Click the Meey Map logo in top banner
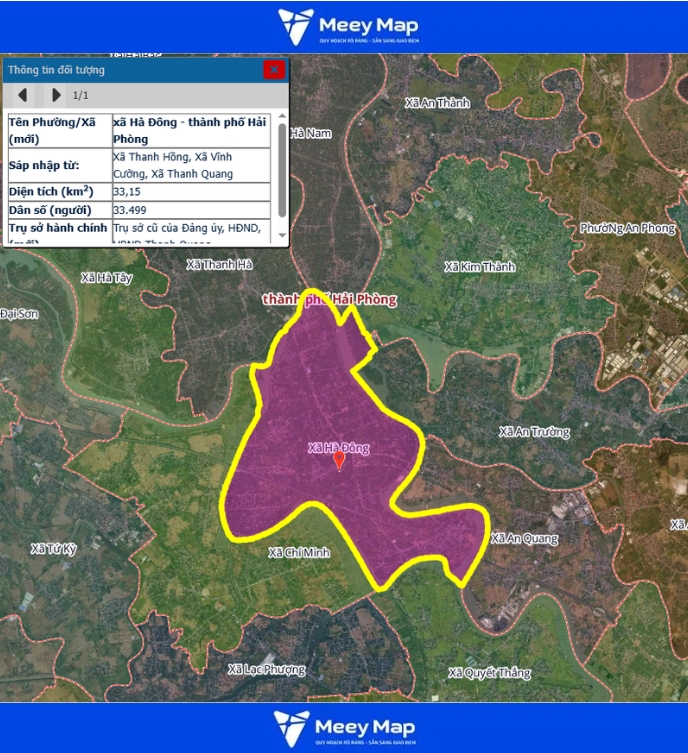 click(x=346, y=26)
